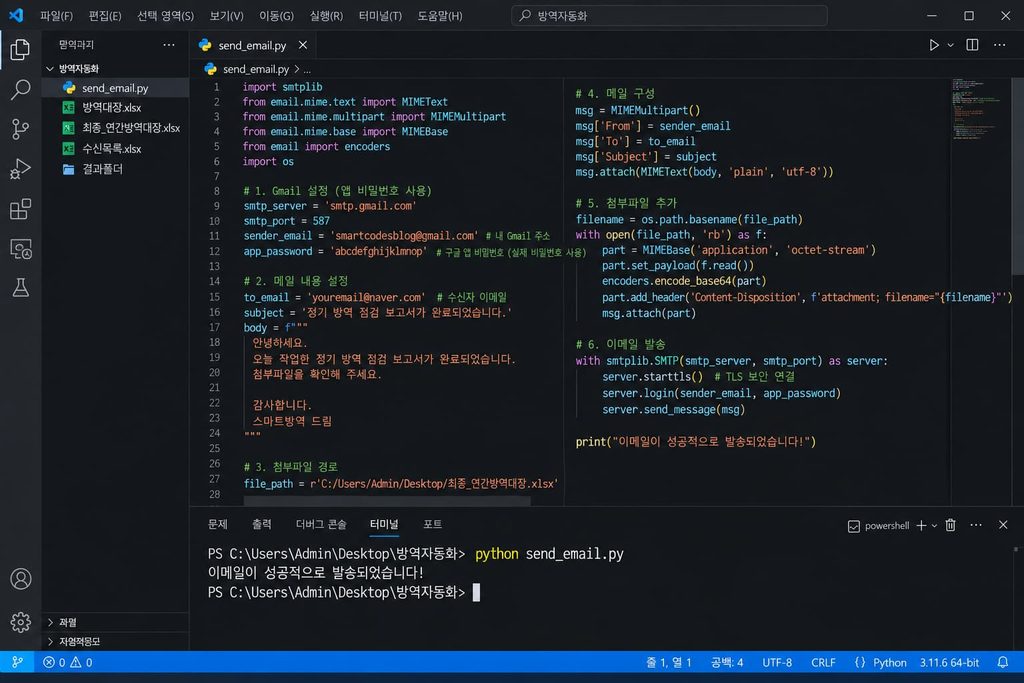
Task: Expand the 개요 outline section
Action: tap(50, 622)
